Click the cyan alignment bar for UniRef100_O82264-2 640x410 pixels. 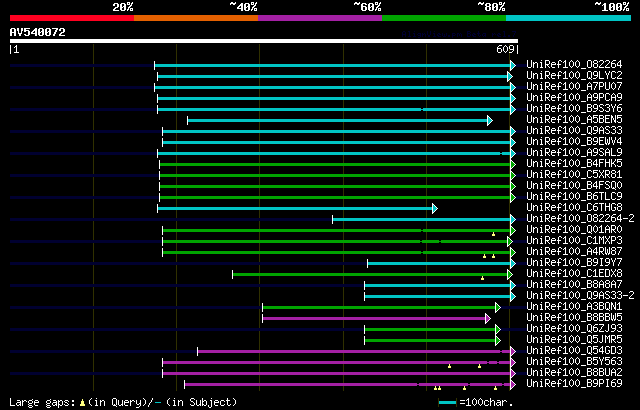[422, 219]
